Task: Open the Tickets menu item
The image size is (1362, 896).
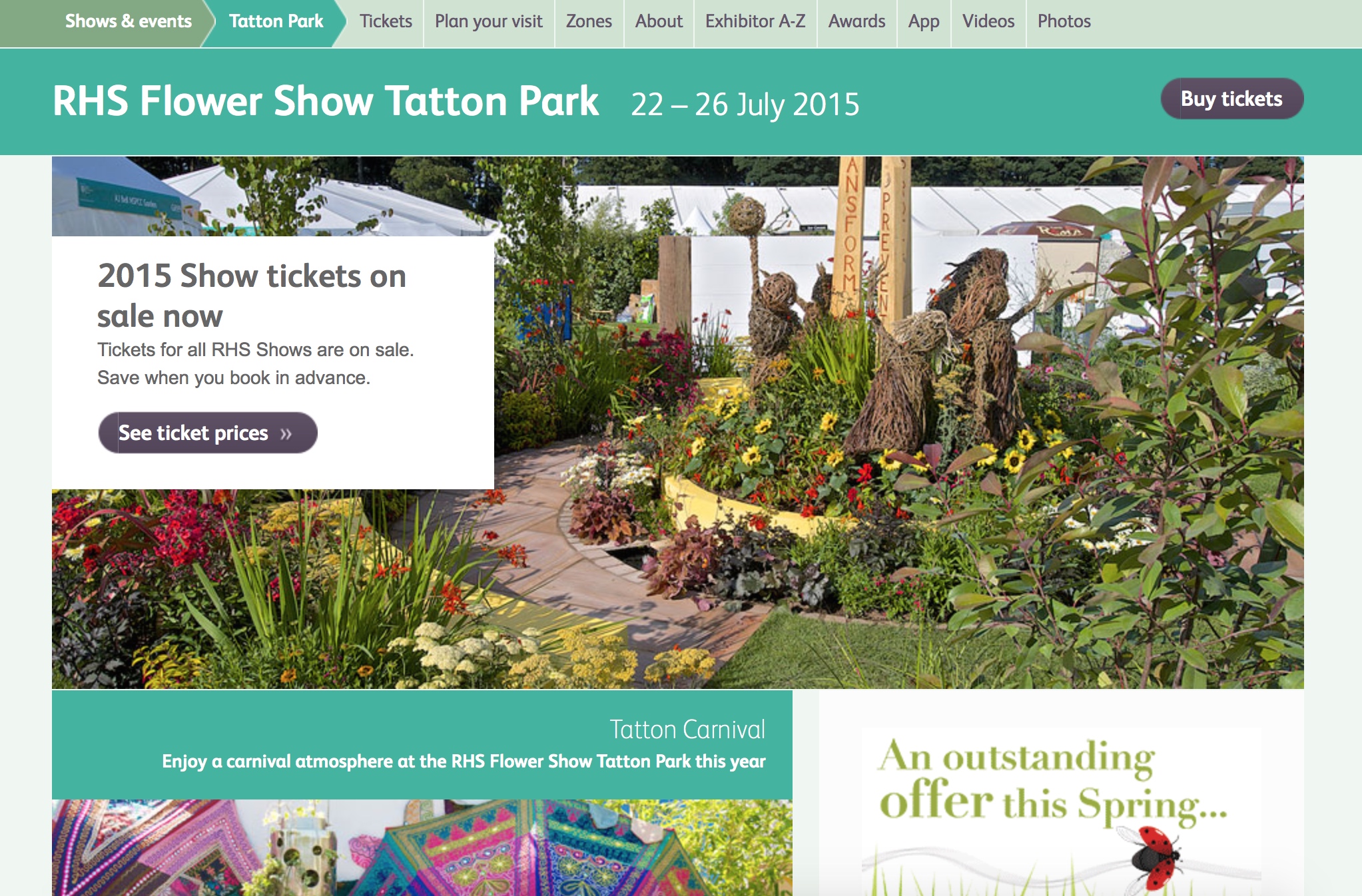Action: click(x=386, y=21)
